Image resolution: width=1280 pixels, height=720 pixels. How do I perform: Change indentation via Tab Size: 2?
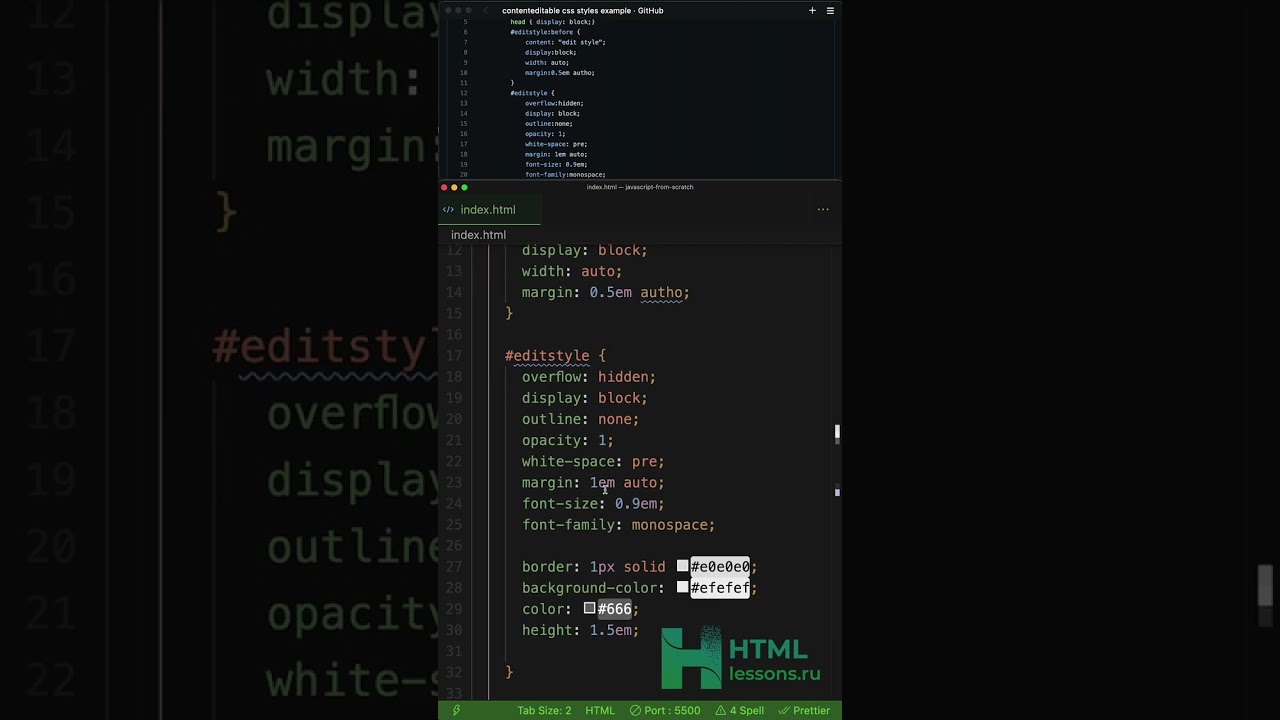click(544, 710)
